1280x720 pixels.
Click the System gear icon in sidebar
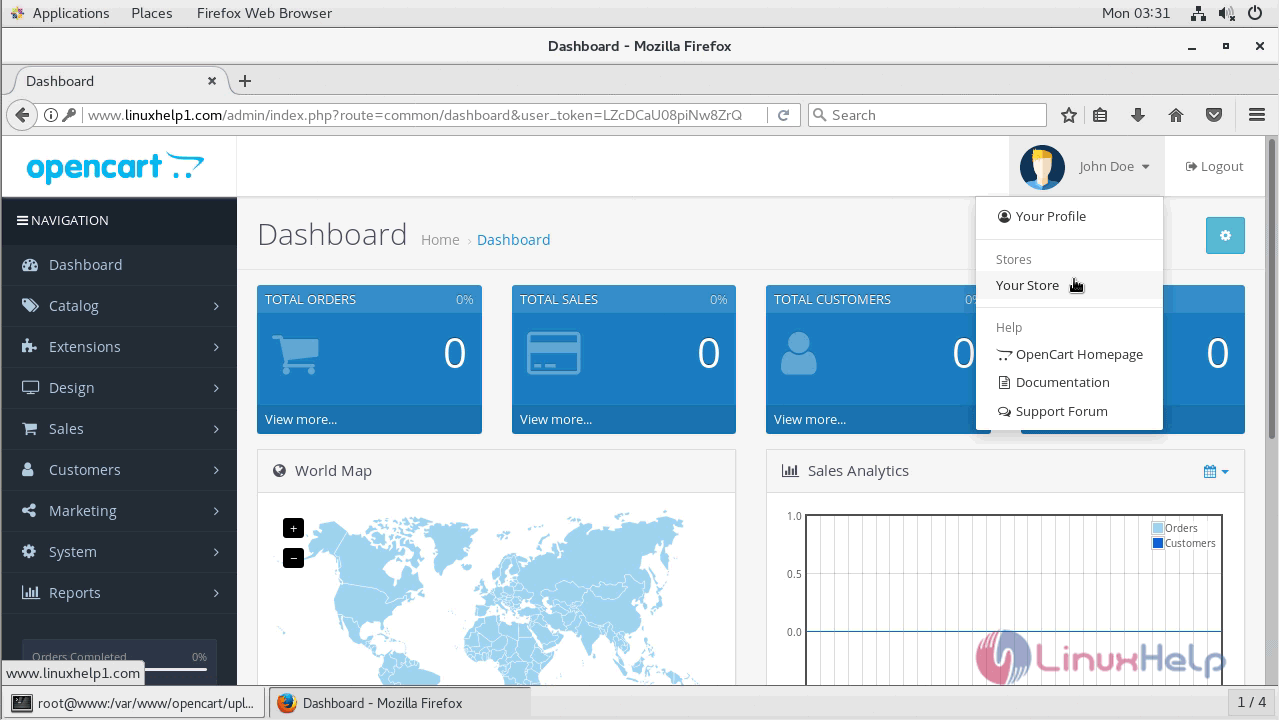point(30,552)
